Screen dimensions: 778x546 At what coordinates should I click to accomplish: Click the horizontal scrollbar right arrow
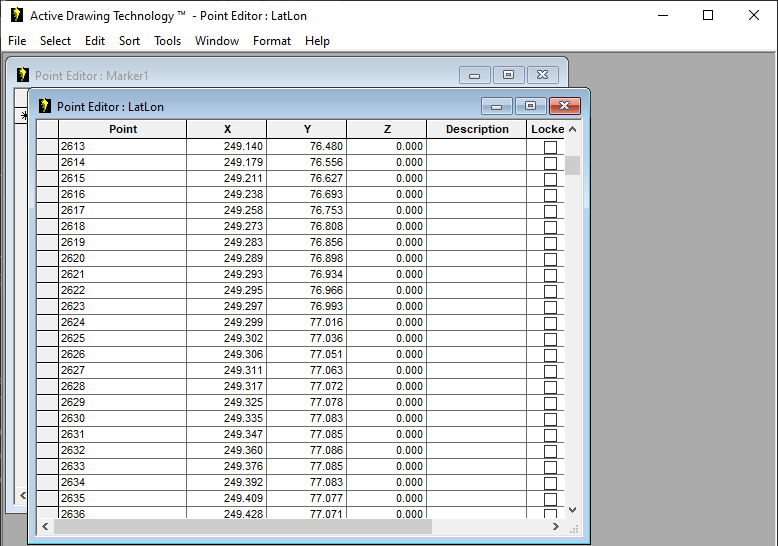coord(557,526)
